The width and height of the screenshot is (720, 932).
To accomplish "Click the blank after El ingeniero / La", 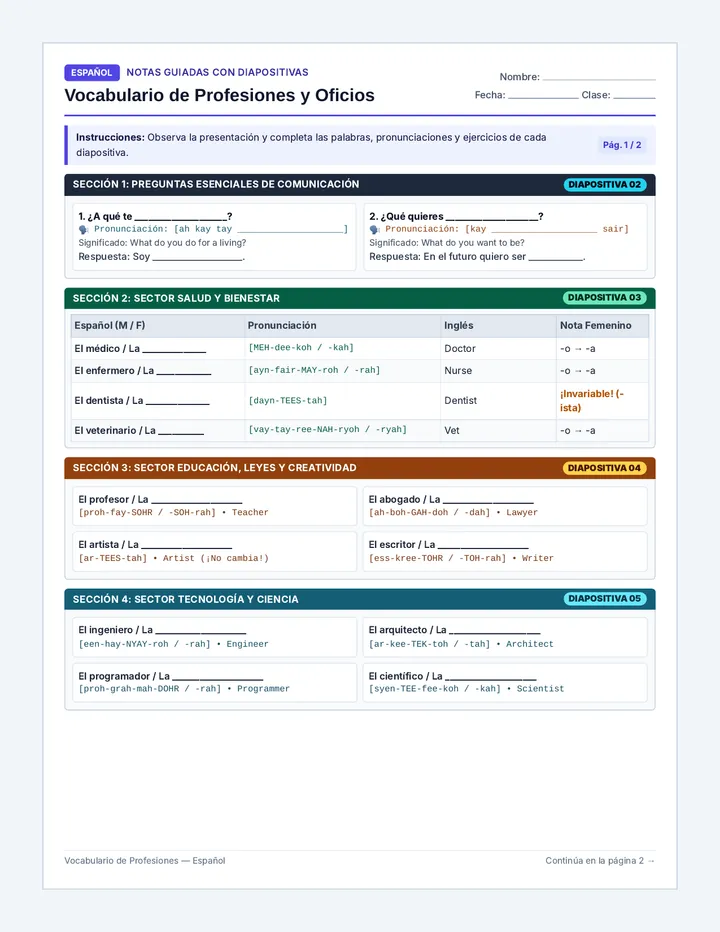I will 201,631.
